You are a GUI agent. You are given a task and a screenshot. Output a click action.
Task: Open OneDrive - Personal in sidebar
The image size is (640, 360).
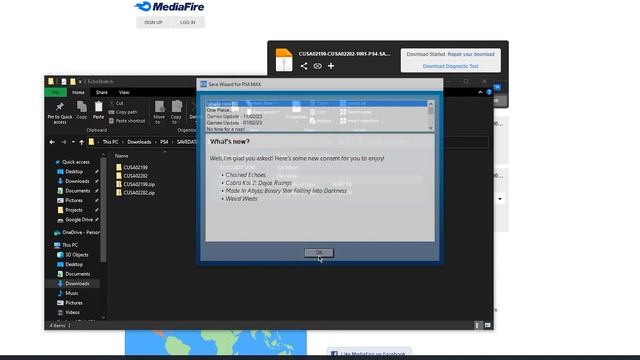click(x=77, y=232)
